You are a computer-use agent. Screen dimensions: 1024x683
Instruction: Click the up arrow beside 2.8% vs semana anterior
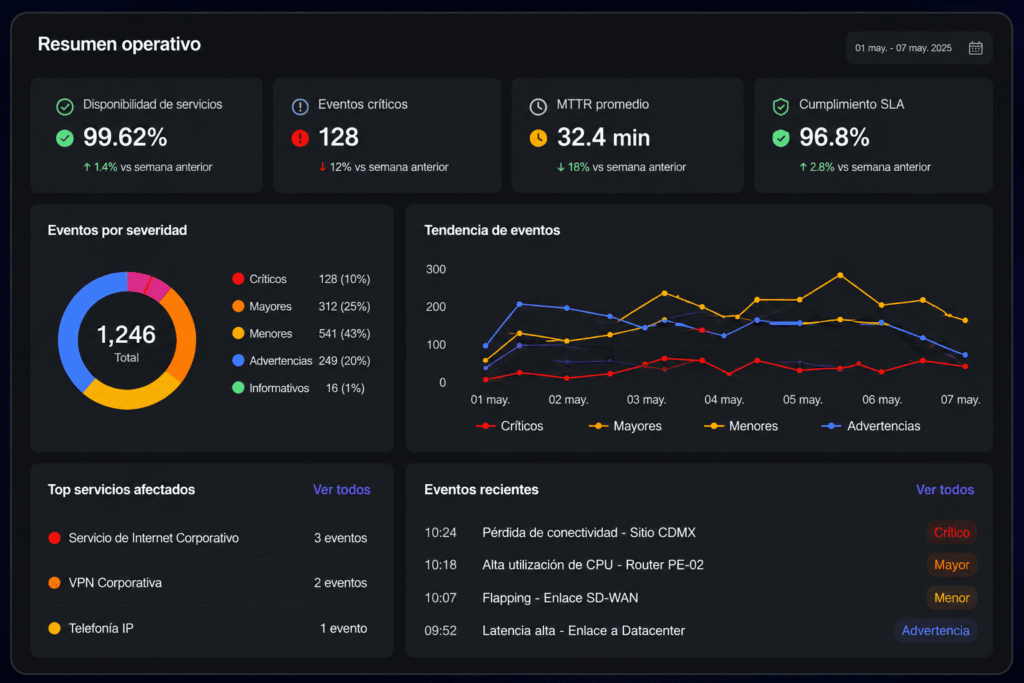[x=803, y=167]
